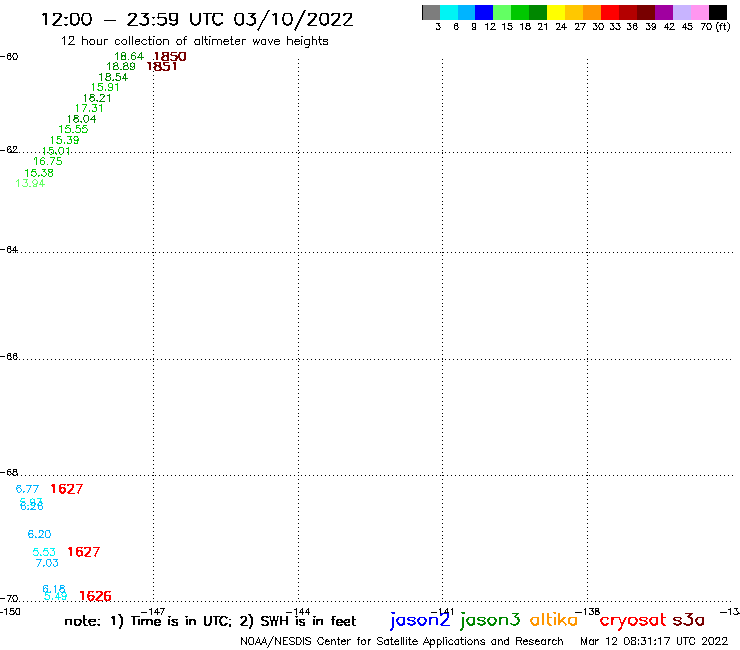Click the wave height value 15.55

pos(73,129)
